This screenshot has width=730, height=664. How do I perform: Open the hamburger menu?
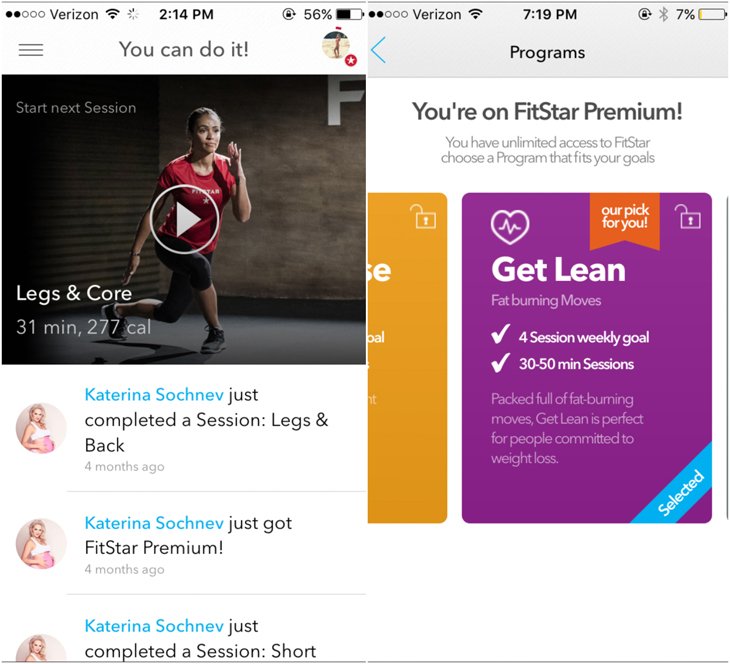31,50
